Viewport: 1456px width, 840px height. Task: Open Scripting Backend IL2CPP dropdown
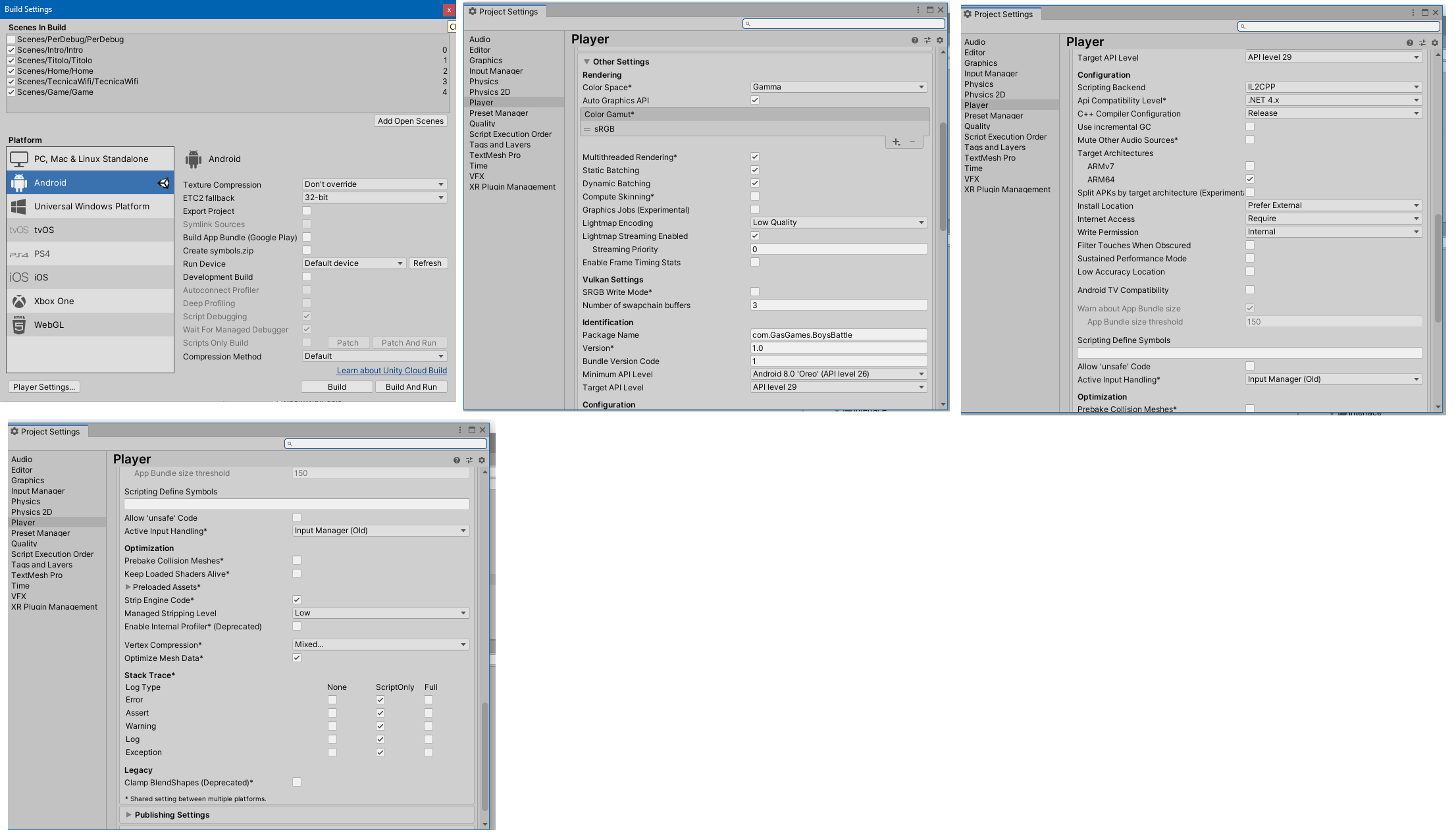point(1333,87)
